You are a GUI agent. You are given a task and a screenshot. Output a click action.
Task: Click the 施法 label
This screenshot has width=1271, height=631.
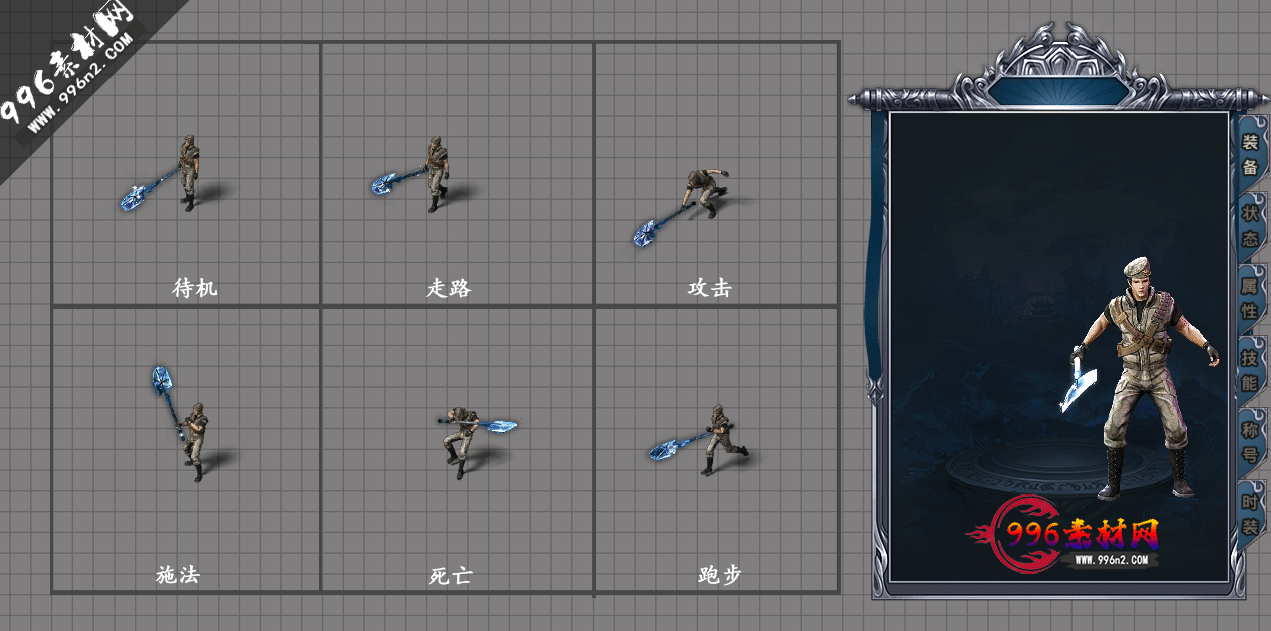[x=178, y=575]
